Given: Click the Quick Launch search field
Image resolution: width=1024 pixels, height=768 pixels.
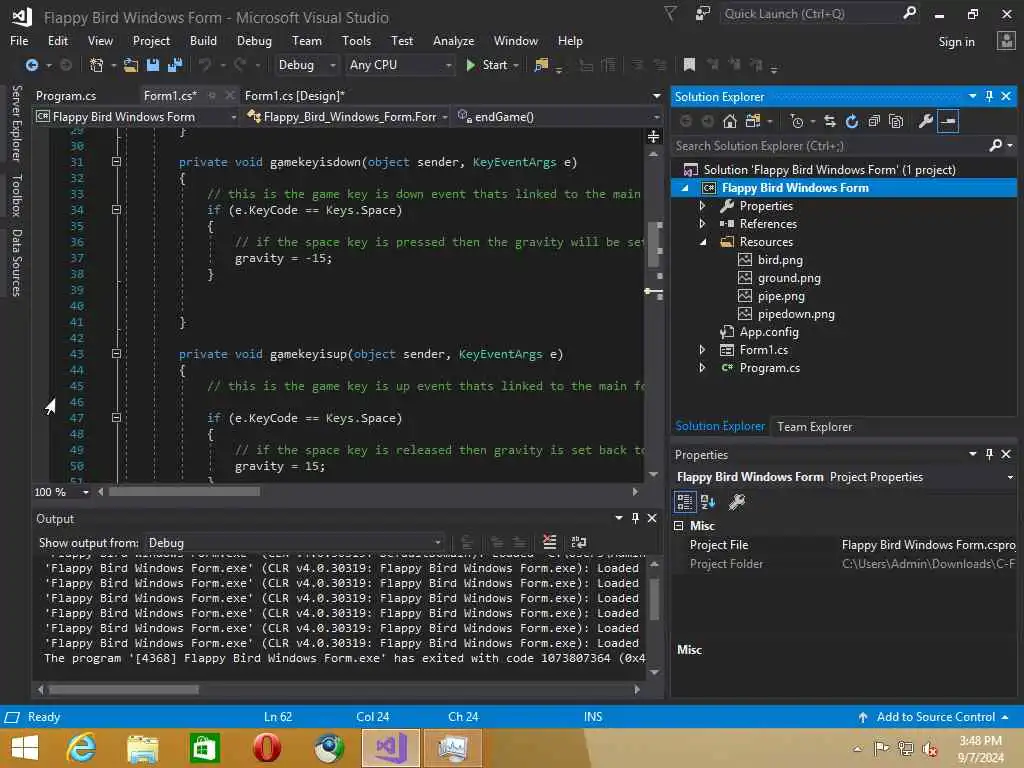Looking at the screenshot, I should pyautogui.click(x=810, y=14).
